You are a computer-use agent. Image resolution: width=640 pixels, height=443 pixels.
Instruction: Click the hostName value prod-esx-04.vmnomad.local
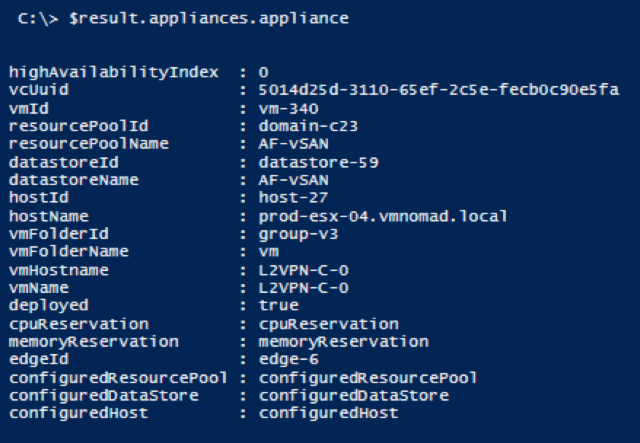(x=383, y=216)
